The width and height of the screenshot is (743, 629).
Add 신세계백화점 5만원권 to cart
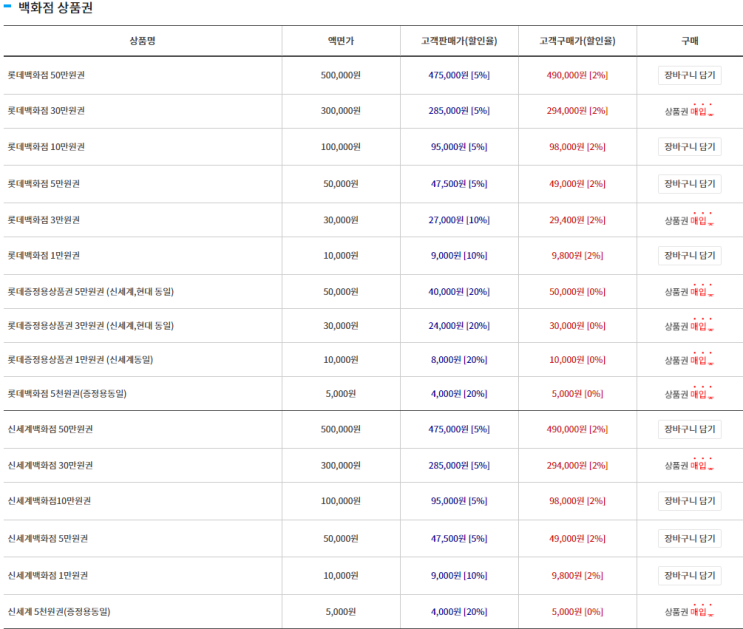tap(689, 538)
